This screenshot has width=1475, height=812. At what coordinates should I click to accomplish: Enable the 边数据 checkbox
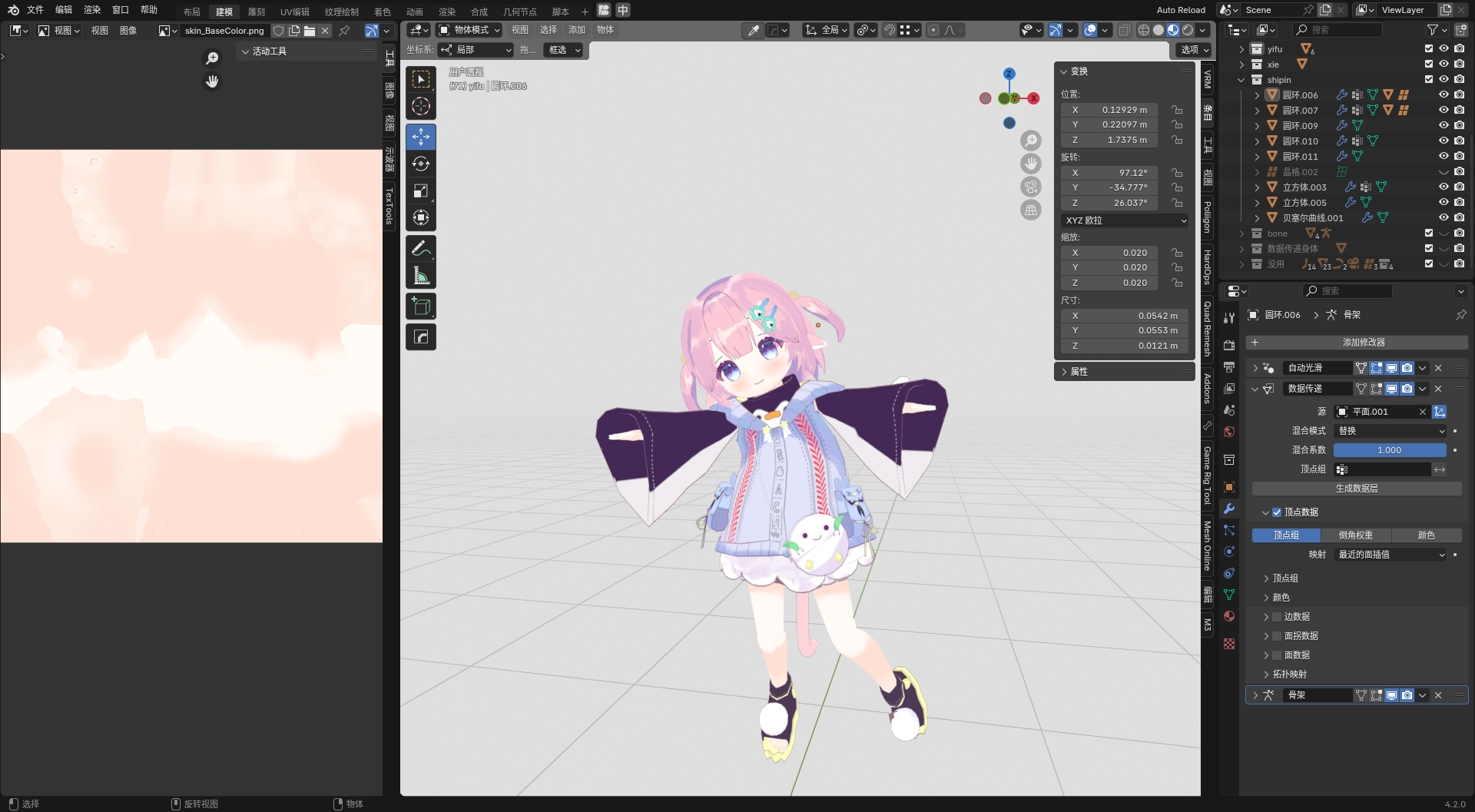[1277, 617]
